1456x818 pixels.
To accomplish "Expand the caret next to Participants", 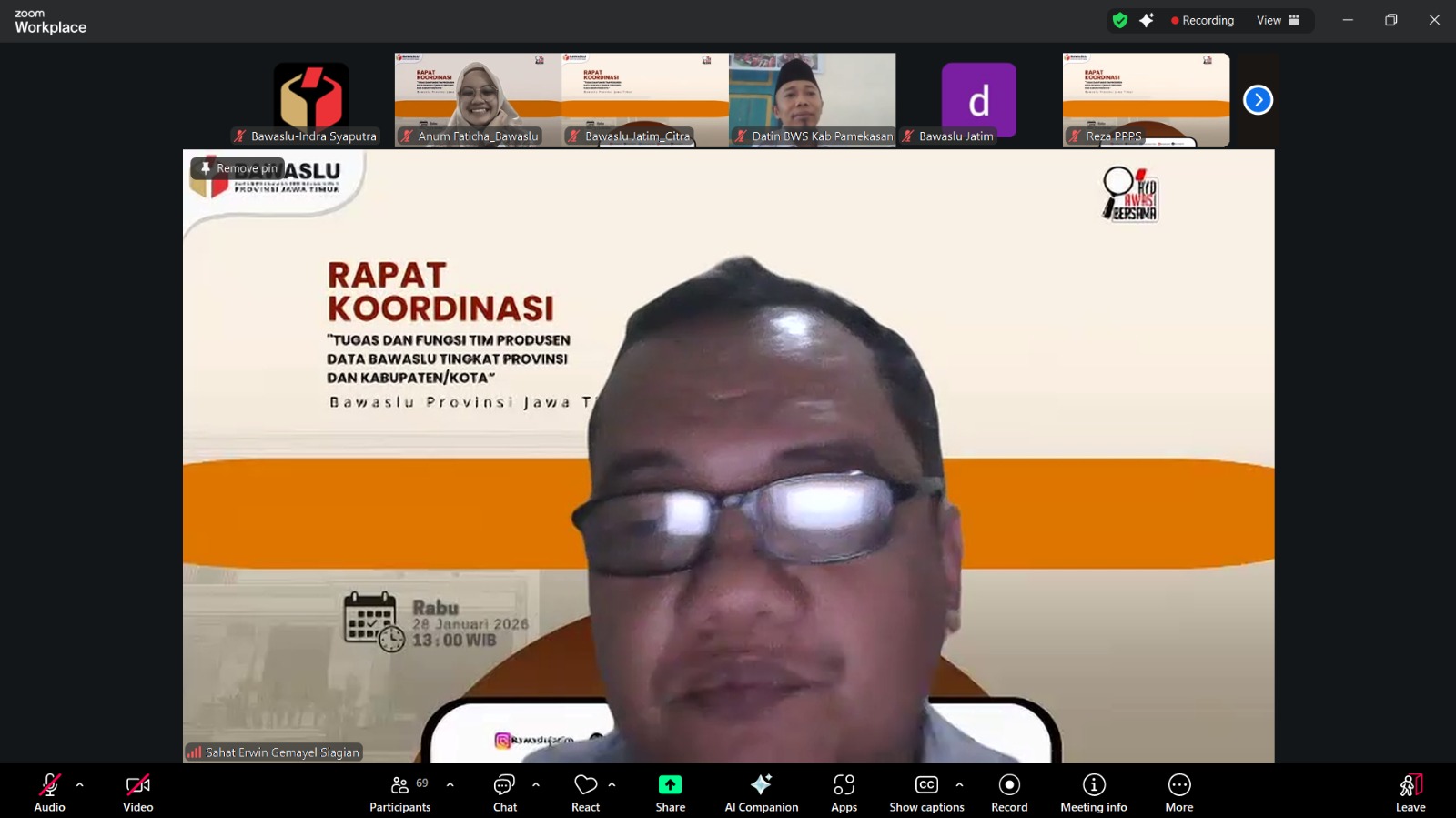I will pos(450,784).
